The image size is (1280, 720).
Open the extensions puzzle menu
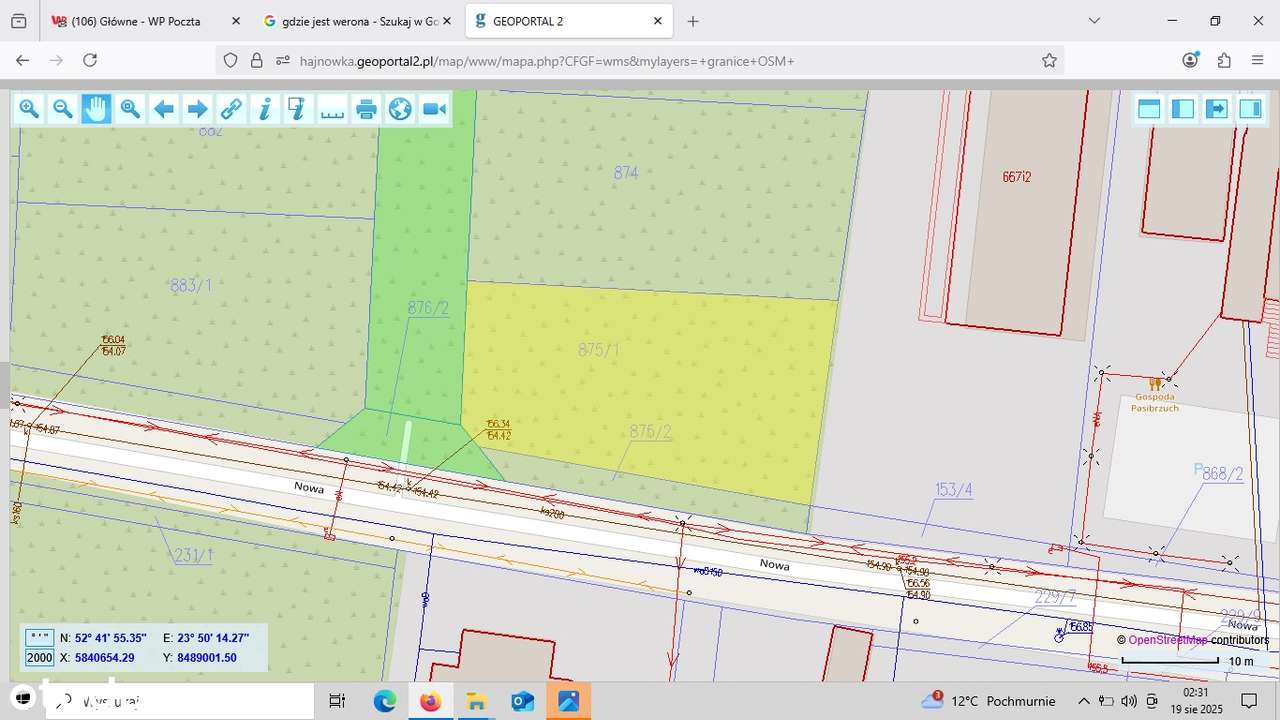(1224, 60)
